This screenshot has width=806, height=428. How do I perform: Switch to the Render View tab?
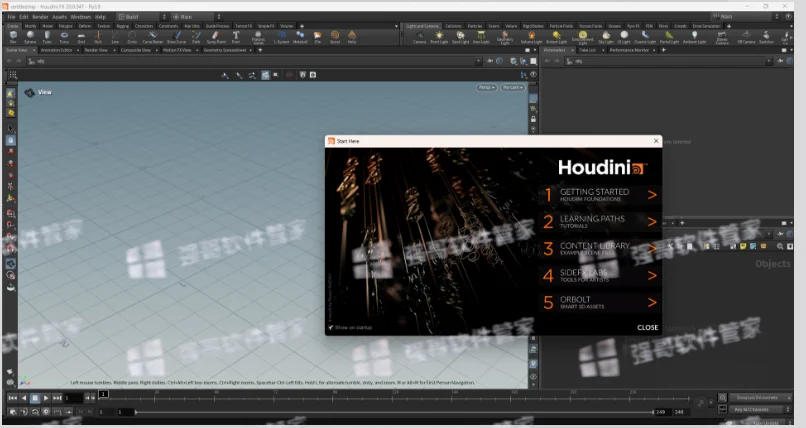pyautogui.click(x=96, y=50)
